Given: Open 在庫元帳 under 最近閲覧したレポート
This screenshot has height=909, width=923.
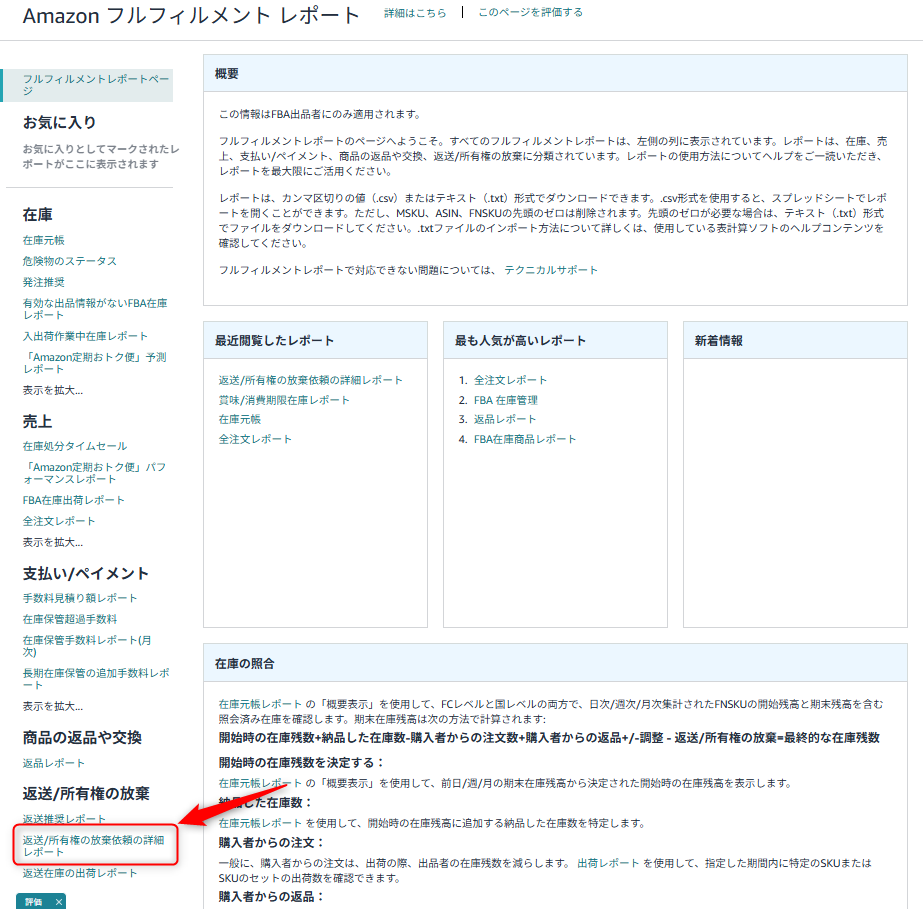Looking at the screenshot, I should (x=240, y=419).
